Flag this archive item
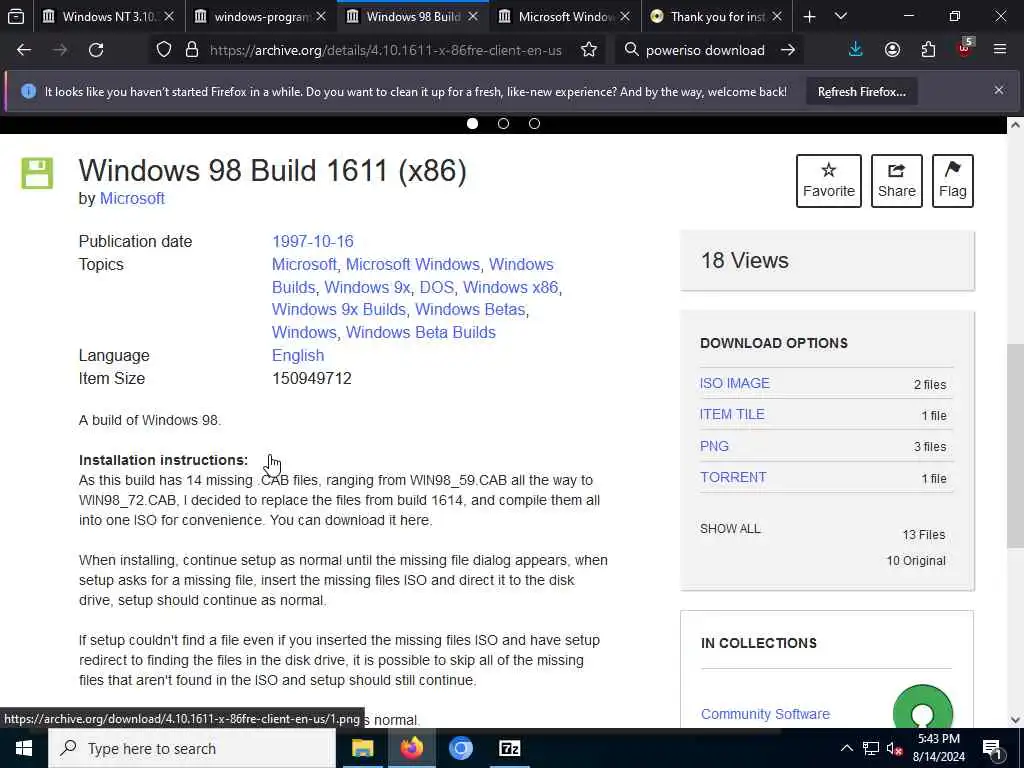This screenshot has width=1024, height=768. (953, 181)
